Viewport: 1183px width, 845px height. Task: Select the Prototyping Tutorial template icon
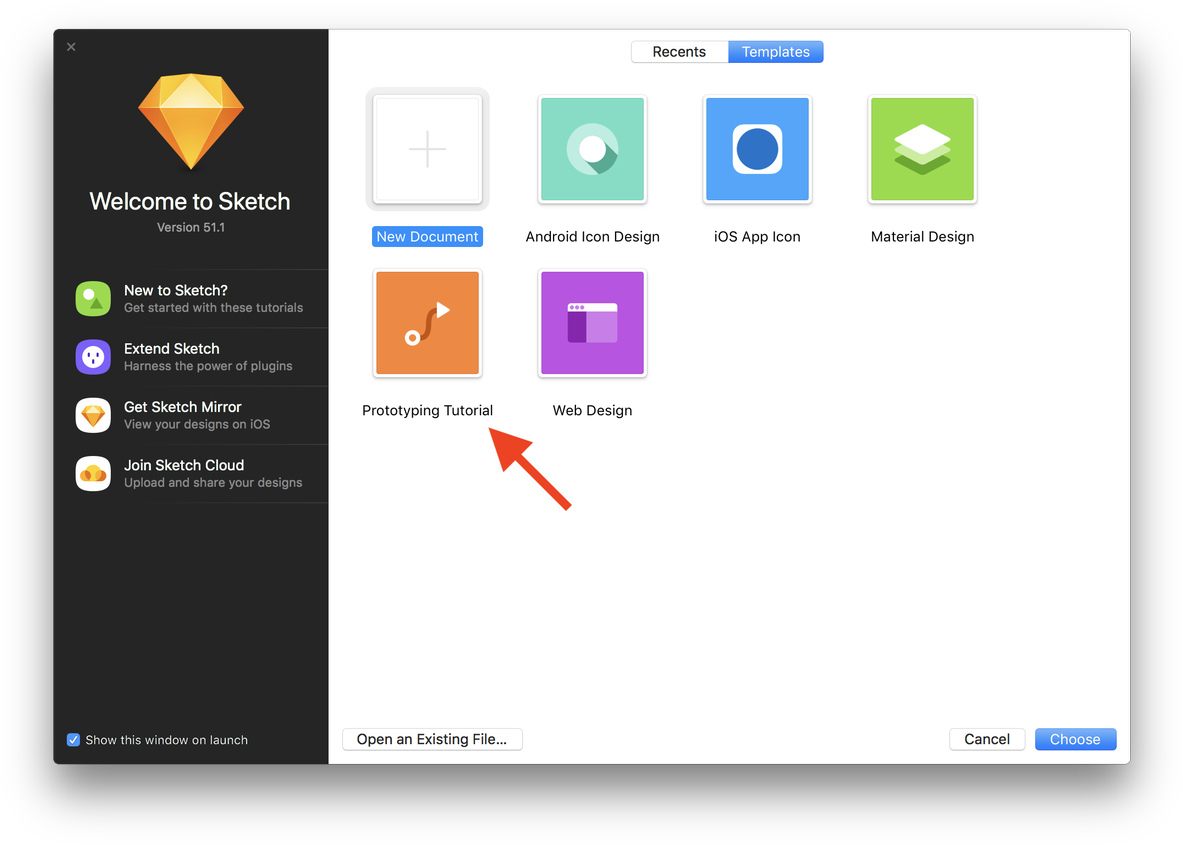428,323
